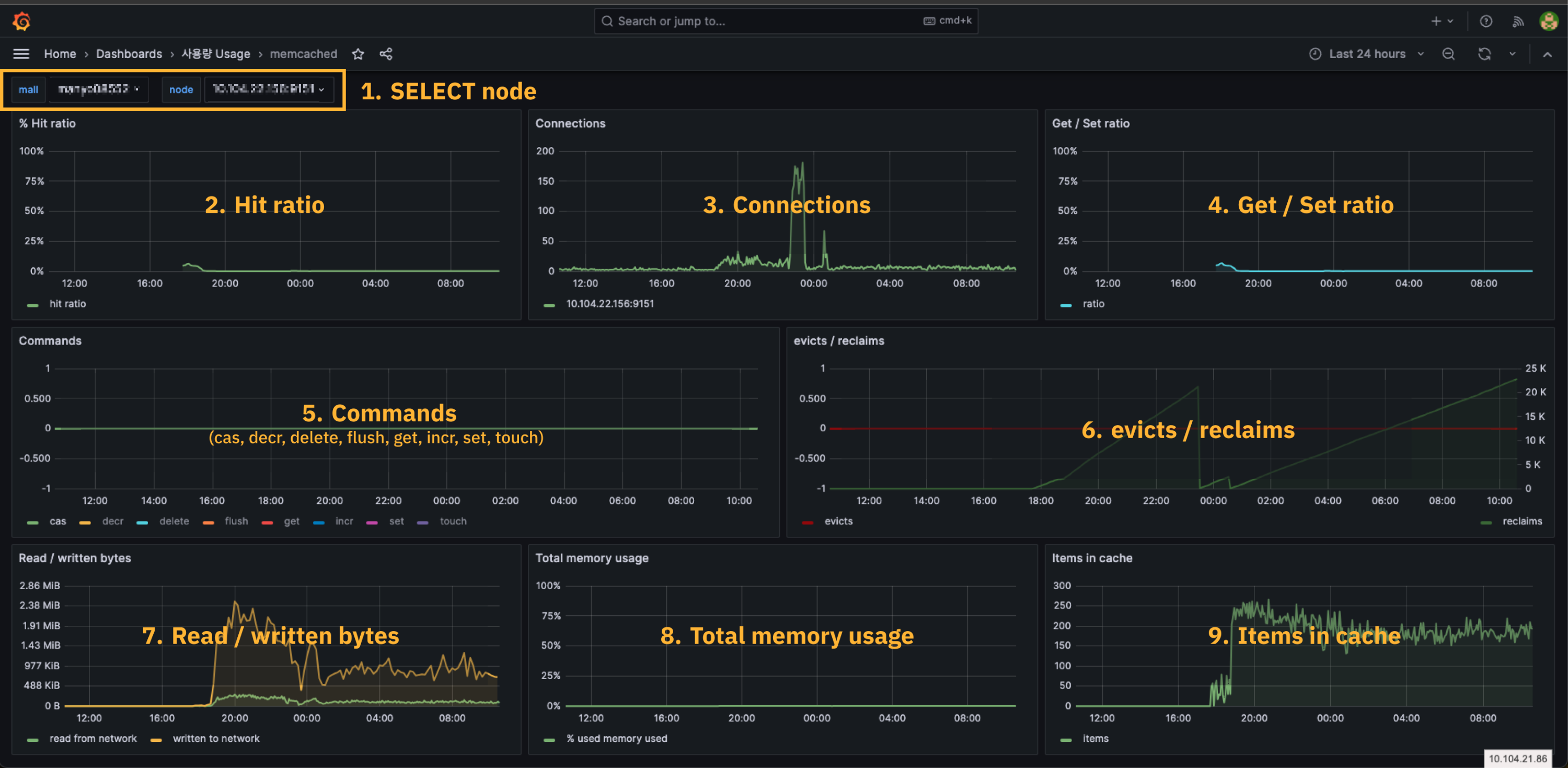Open the help question mark icon
This screenshot has width=1568, height=768.
pyautogui.click(x=1486, y=21)
